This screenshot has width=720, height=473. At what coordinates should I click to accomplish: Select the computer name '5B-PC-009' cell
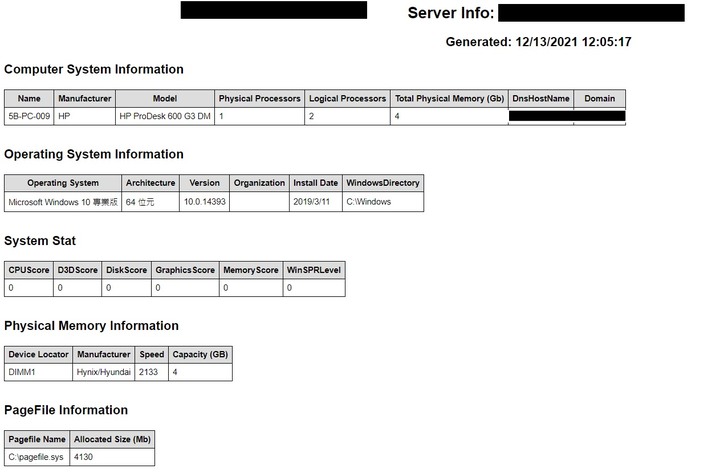click(29, 116)
